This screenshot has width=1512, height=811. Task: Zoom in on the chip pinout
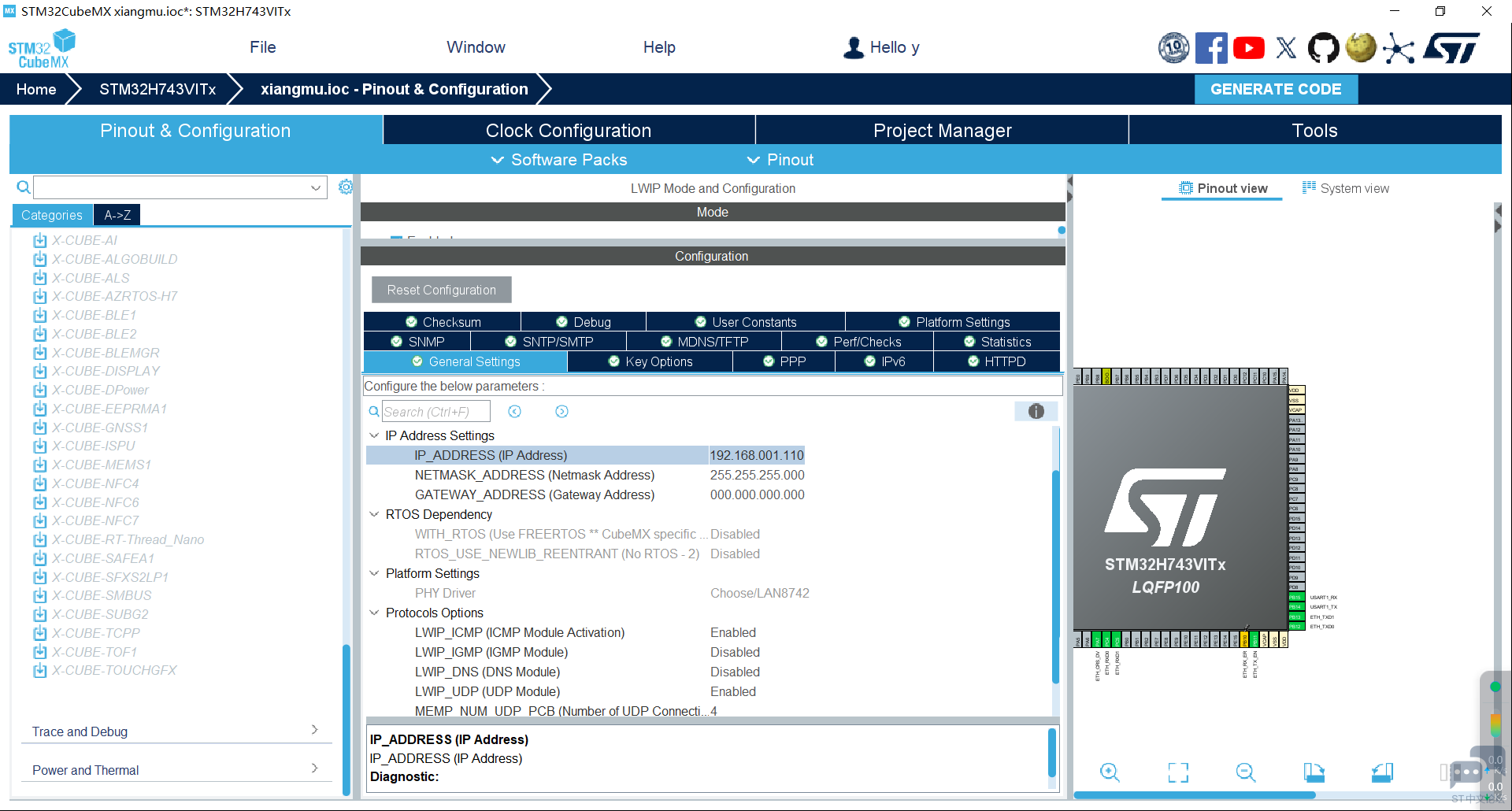[1110, 772]
